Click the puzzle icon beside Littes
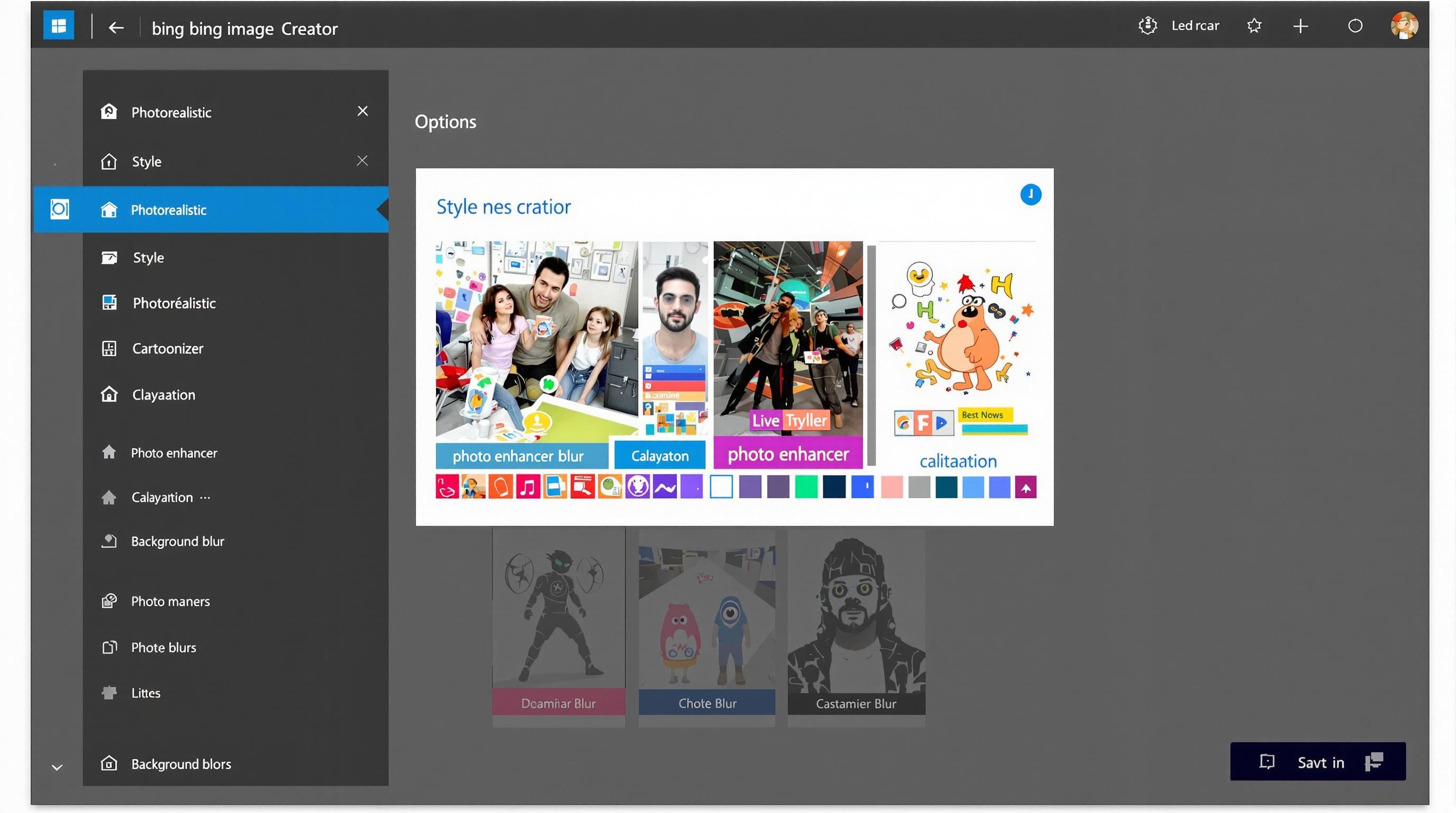 (x=109, y=692)
